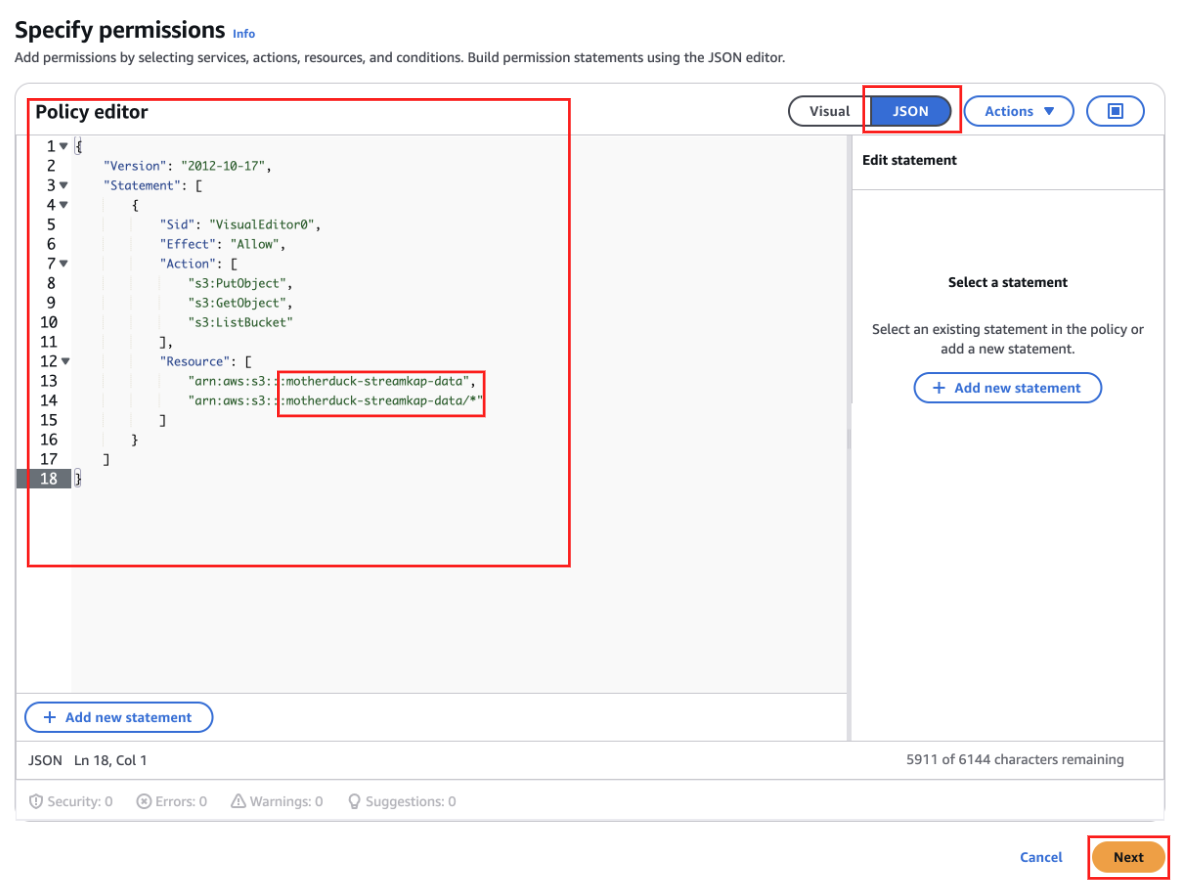
Task: Open the Actions dropdown menu
Action: (1018, 111)
